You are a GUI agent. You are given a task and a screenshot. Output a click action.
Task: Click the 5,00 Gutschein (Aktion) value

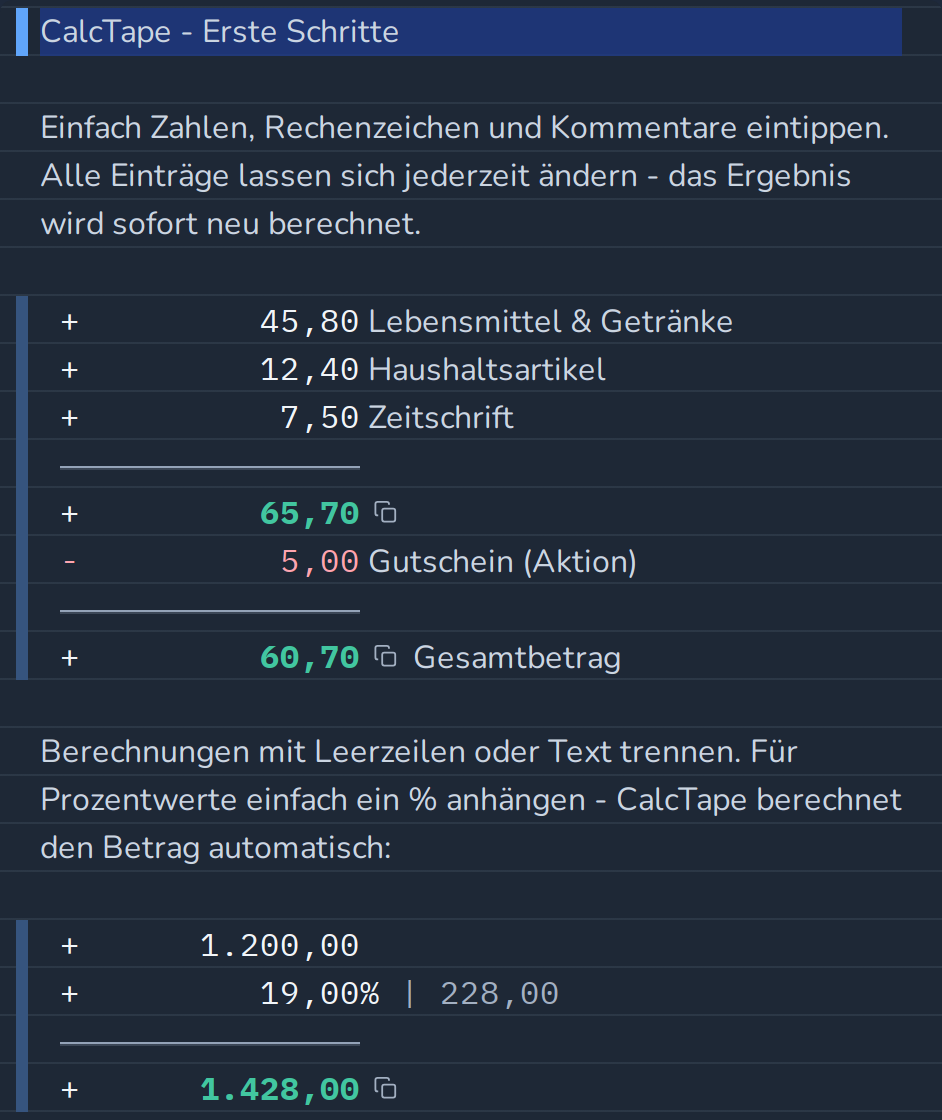coord(319,562)
